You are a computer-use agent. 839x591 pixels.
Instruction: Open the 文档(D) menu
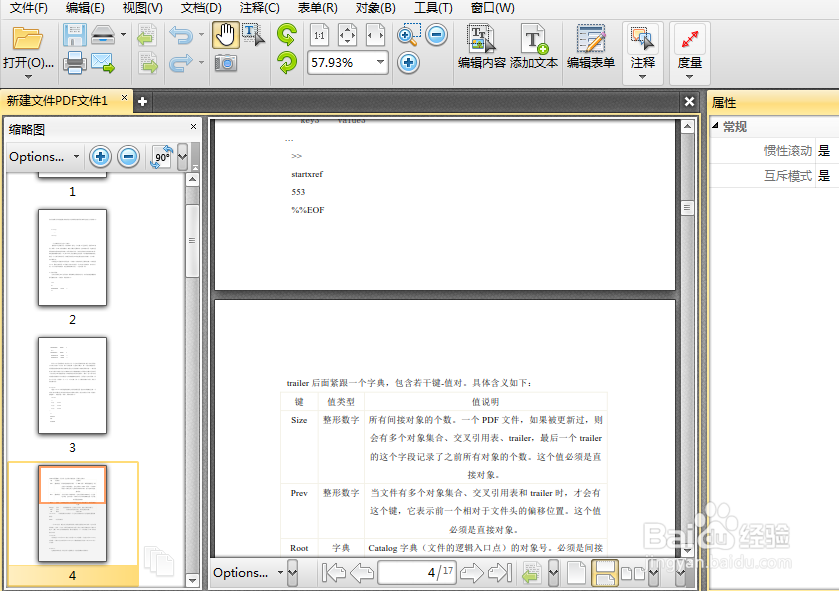(x=201, y=8)
